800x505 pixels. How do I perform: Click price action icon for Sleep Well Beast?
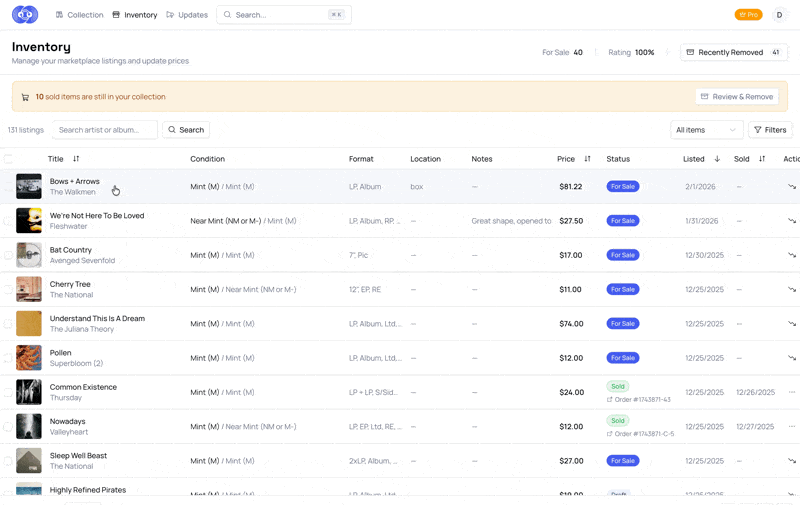[x=792, y=461]
